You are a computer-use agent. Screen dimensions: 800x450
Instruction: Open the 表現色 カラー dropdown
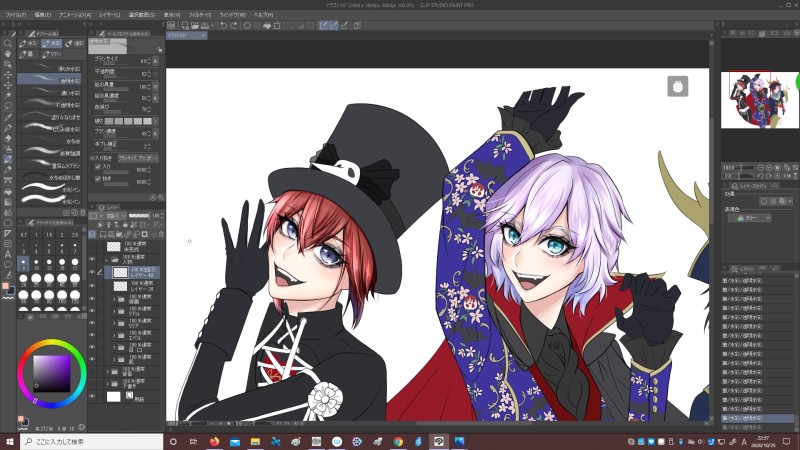[x=749, y=218]
